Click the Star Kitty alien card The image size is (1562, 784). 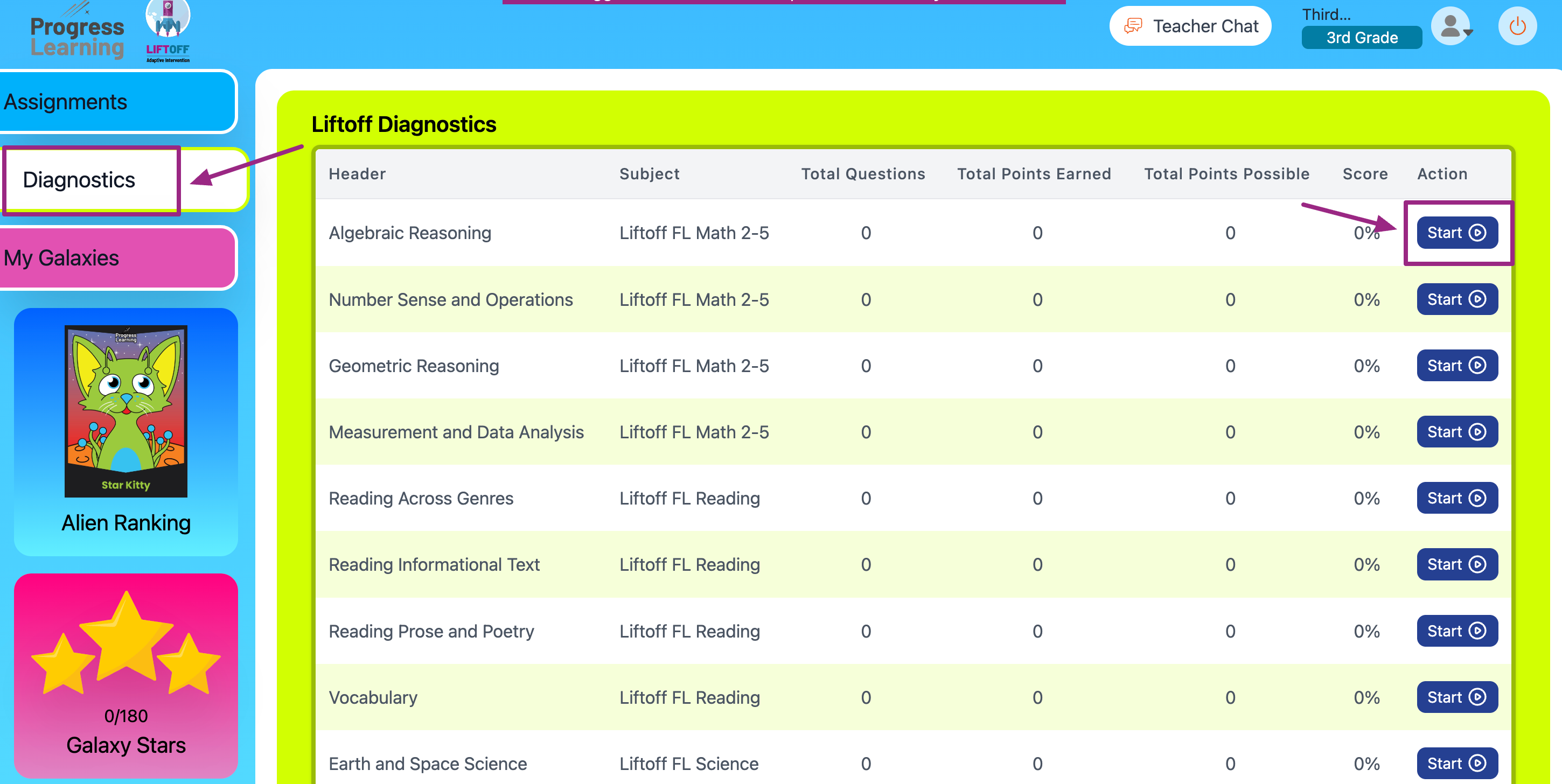point(125,411)
